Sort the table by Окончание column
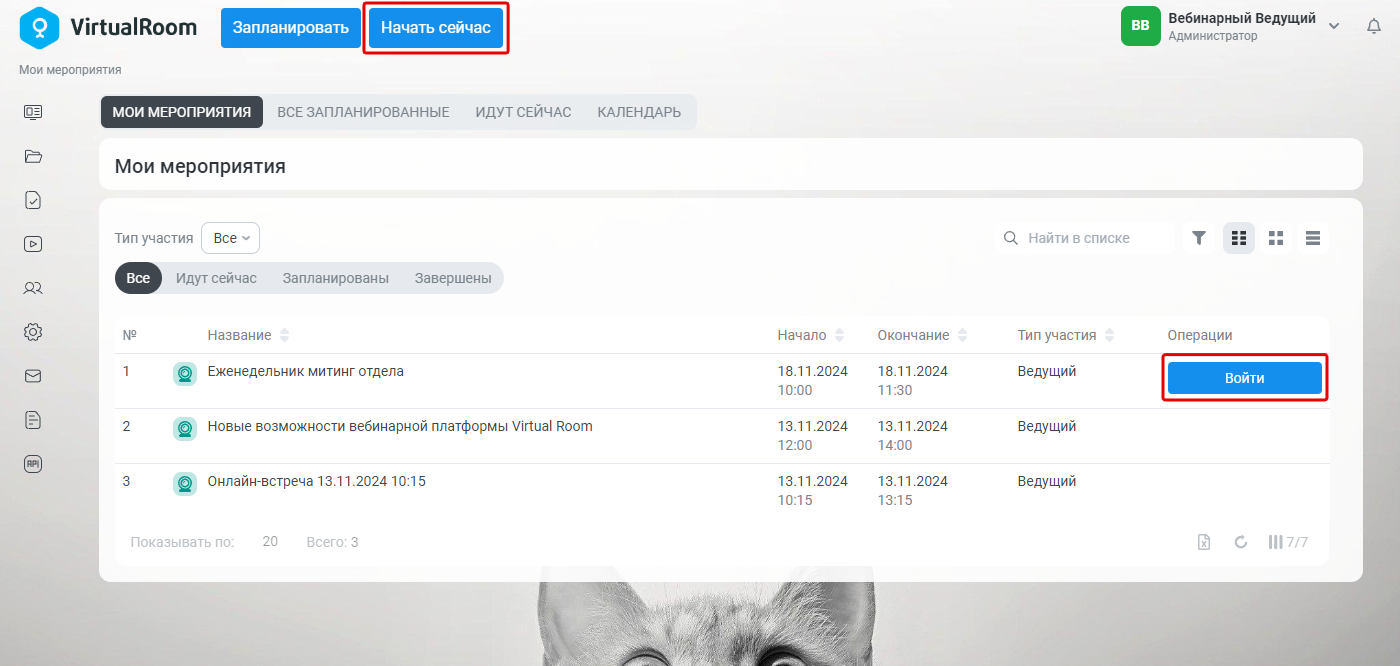The image size is (1400, 666). pos(922,335)
